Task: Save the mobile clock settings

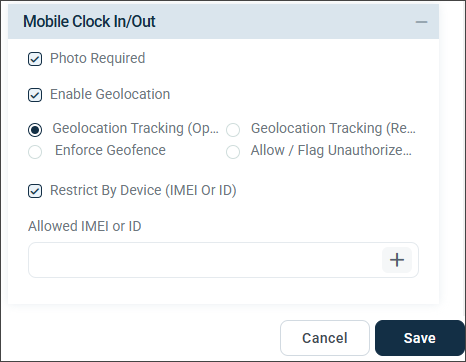Action: (420, 338)
